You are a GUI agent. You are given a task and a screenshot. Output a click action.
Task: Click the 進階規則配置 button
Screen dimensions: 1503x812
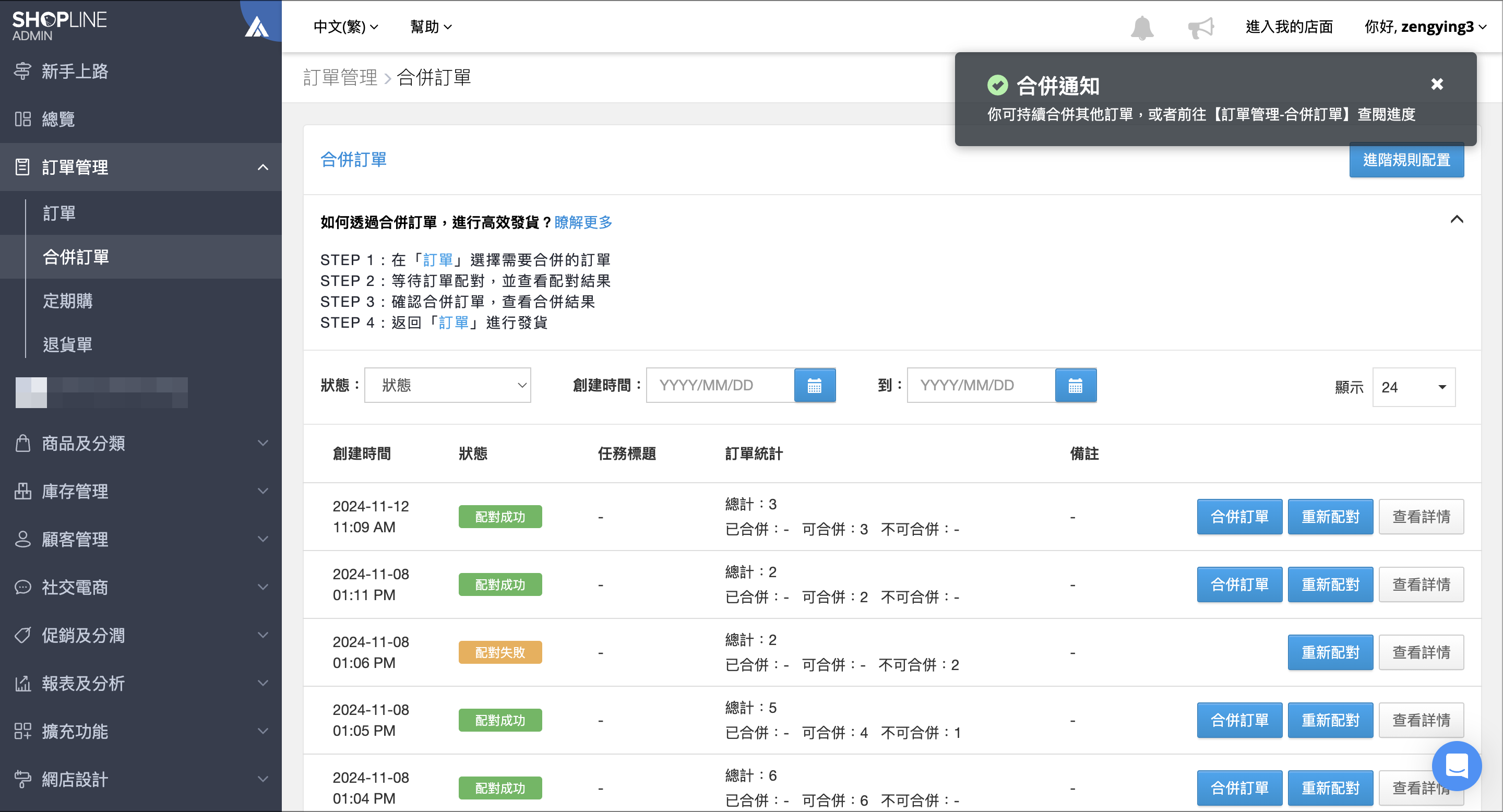point(1406,160)
